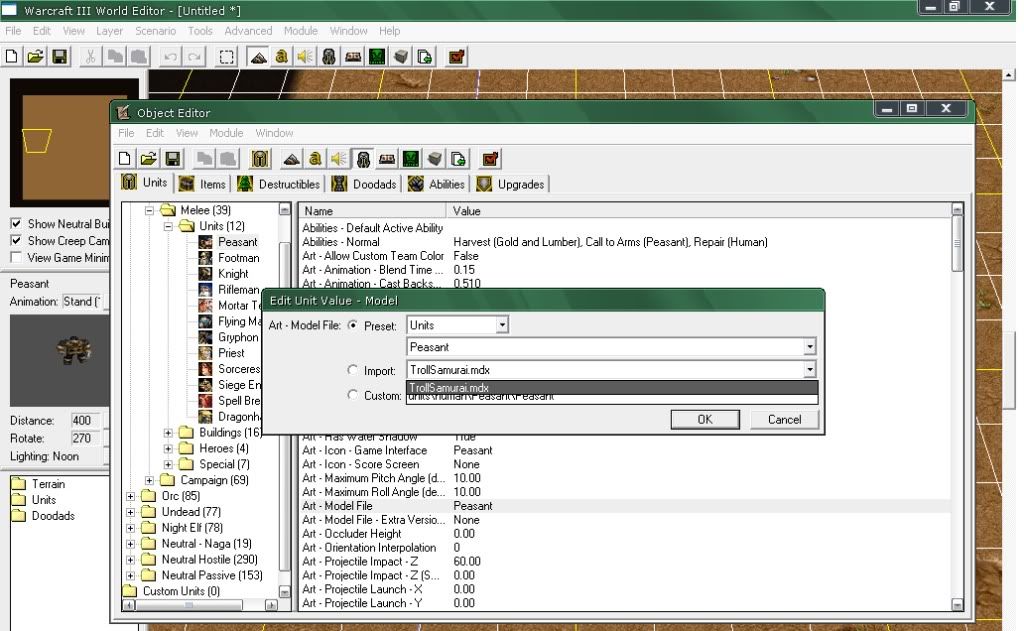1024x631 pixels.
Task: Expand the Undead (77) race folder
Action: point(131,512)
